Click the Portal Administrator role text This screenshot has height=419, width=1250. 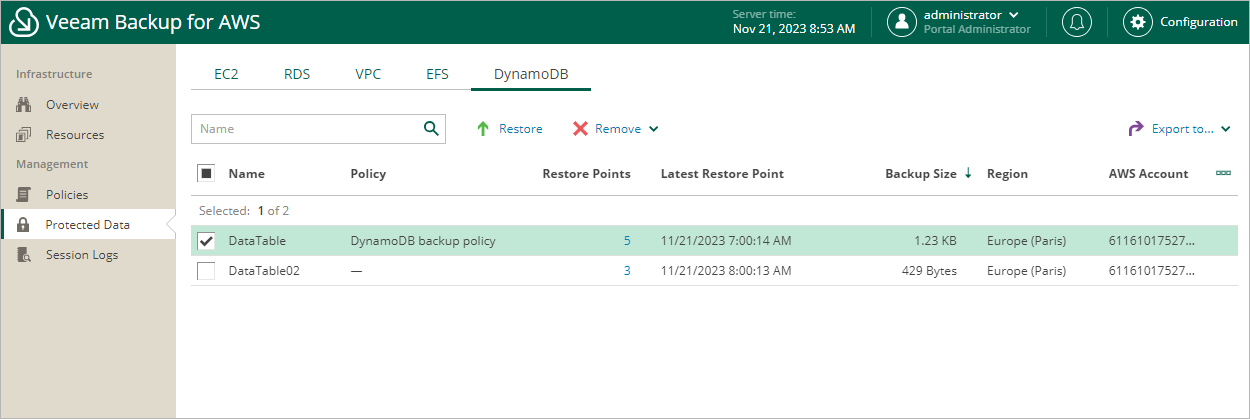tap(977, 30)
